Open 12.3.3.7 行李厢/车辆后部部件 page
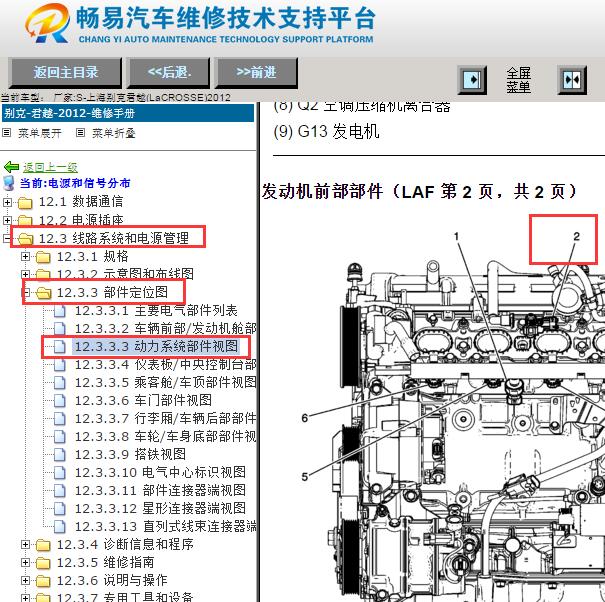Viewport: 605px width, 602px height. 166,418
